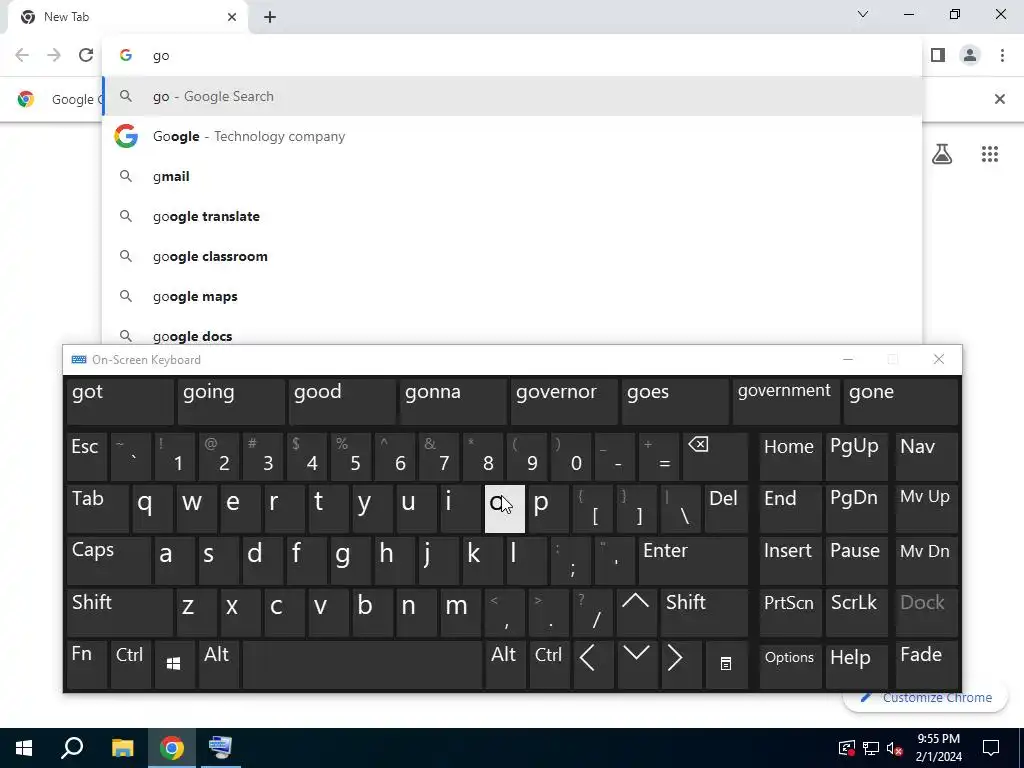Tap the Mv Up key

926,507
